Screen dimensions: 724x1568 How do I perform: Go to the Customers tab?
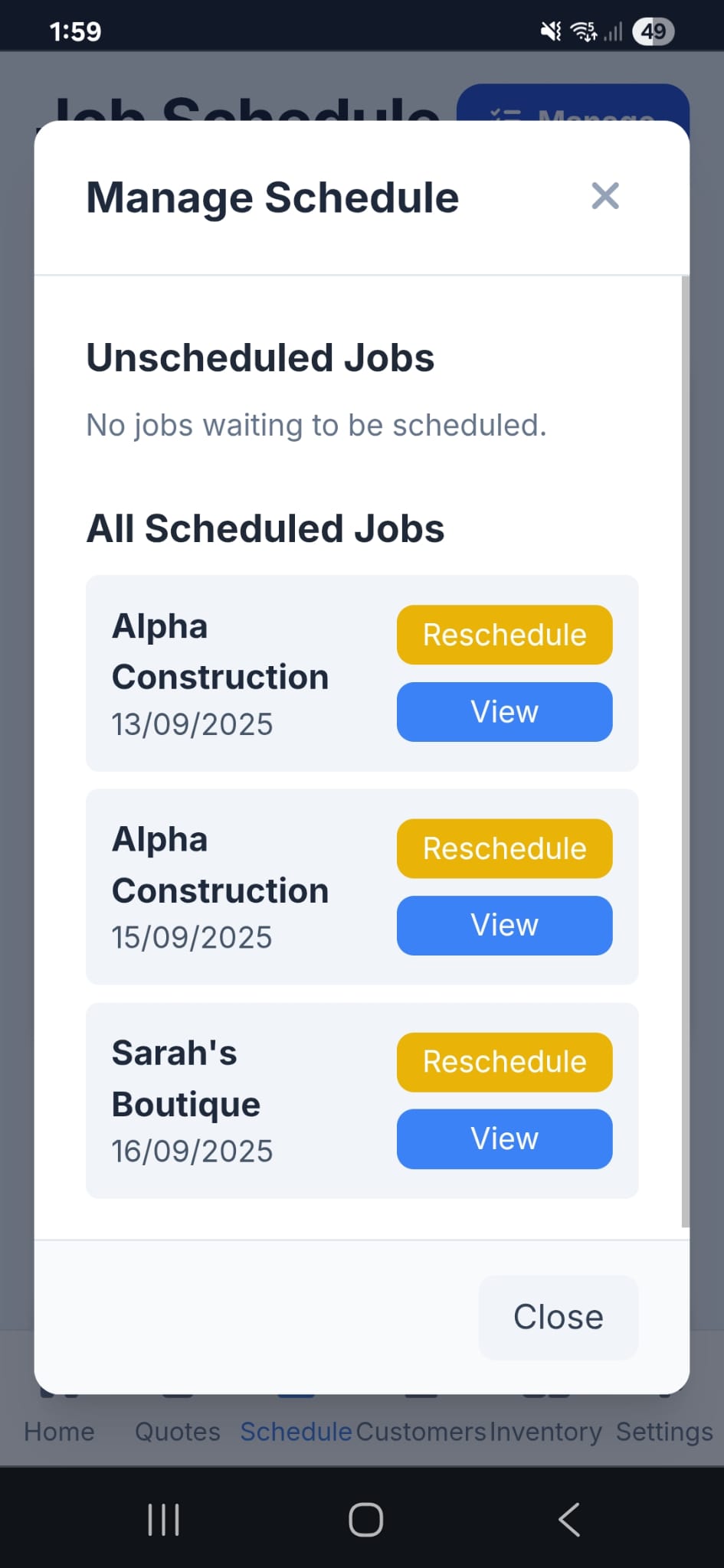[421, 1431]
